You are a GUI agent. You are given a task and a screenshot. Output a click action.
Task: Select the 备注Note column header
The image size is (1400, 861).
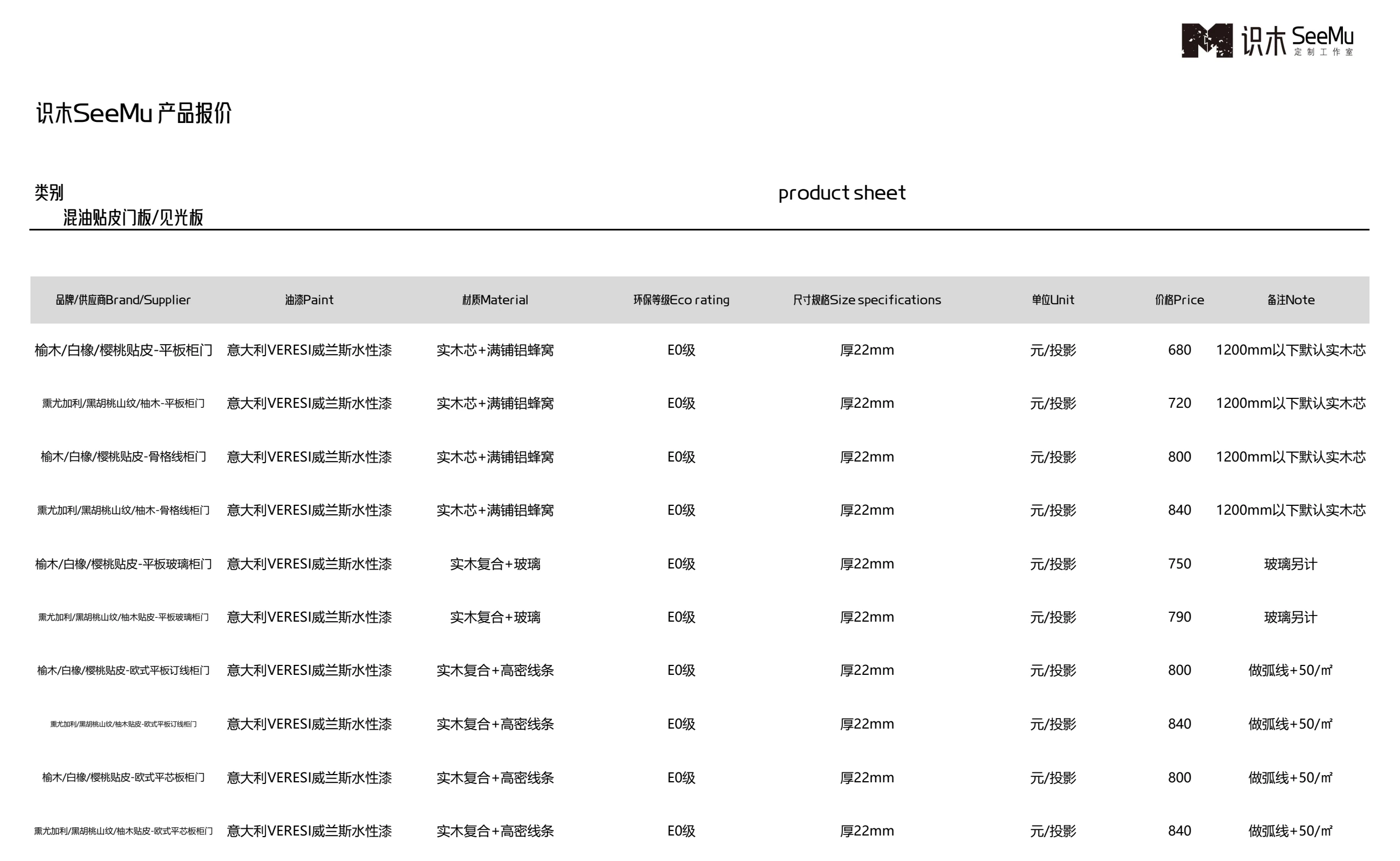click(1290, 300)
